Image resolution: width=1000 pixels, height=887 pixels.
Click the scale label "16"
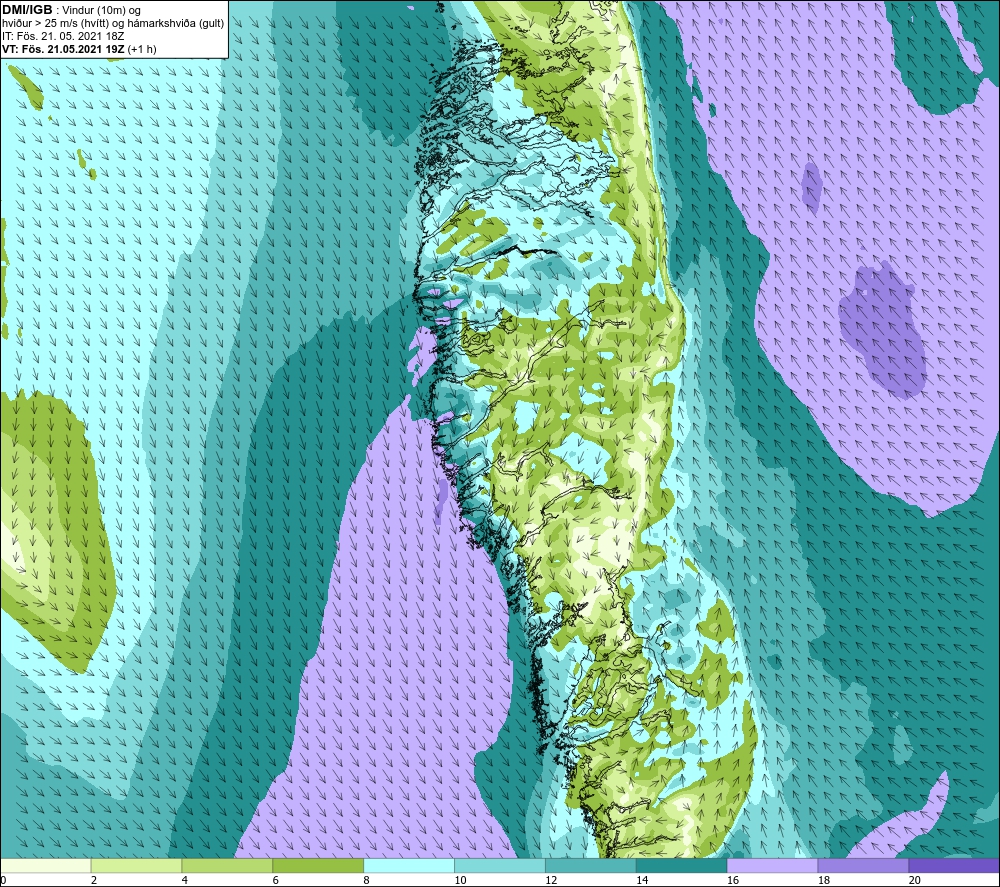pos(733,880)
